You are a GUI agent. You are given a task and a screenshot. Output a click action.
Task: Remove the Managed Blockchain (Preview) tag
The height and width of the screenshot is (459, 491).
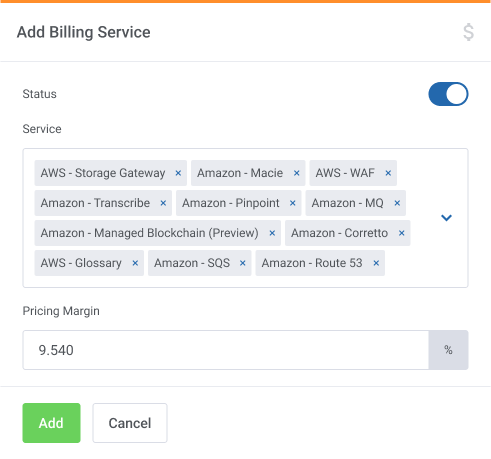(272, 233)
